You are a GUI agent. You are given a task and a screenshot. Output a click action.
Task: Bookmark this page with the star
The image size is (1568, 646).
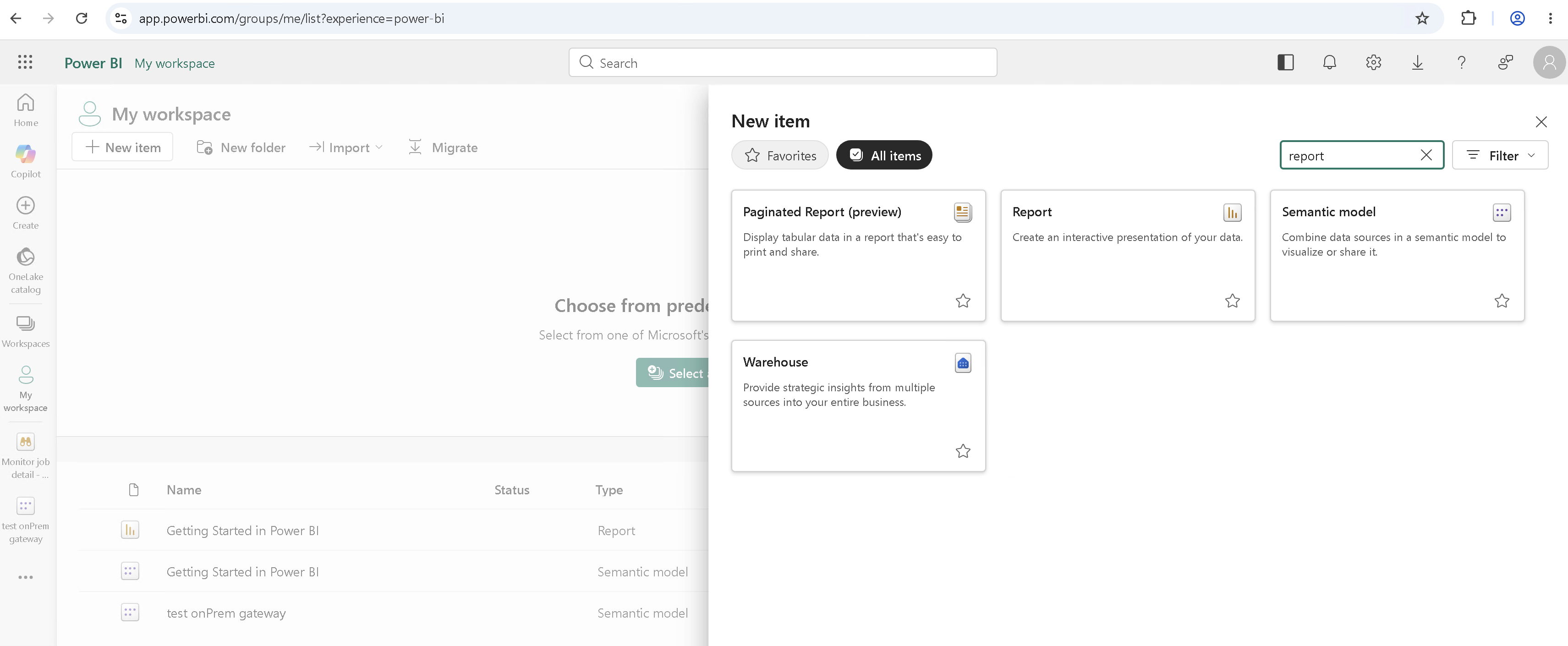(1421, 18)
